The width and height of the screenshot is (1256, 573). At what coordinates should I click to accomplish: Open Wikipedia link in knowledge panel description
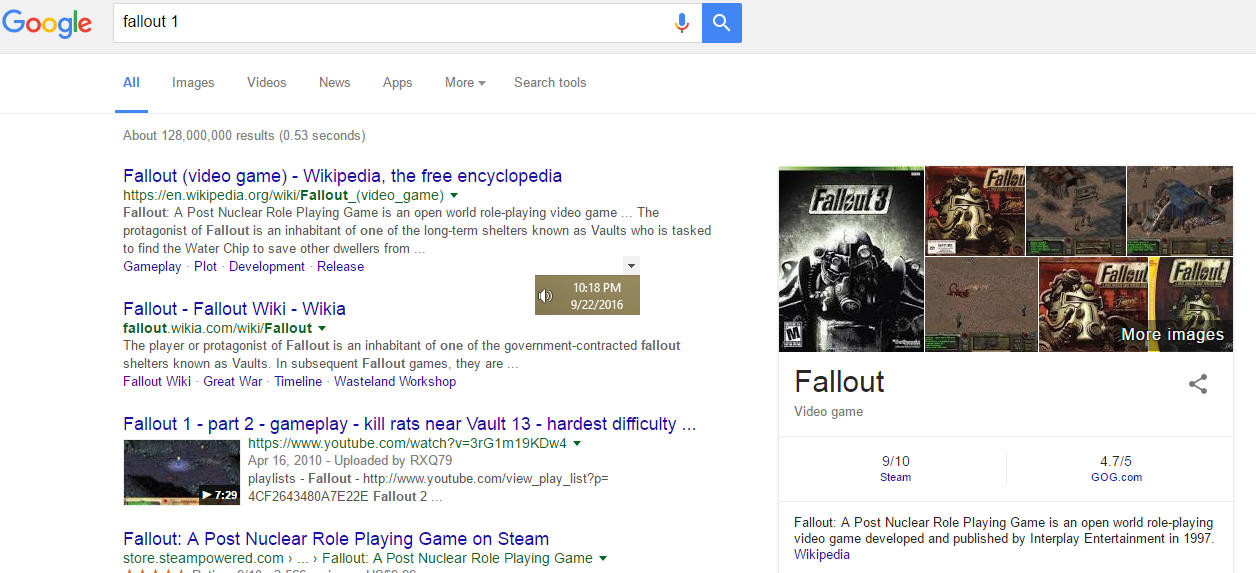(822, 555)
